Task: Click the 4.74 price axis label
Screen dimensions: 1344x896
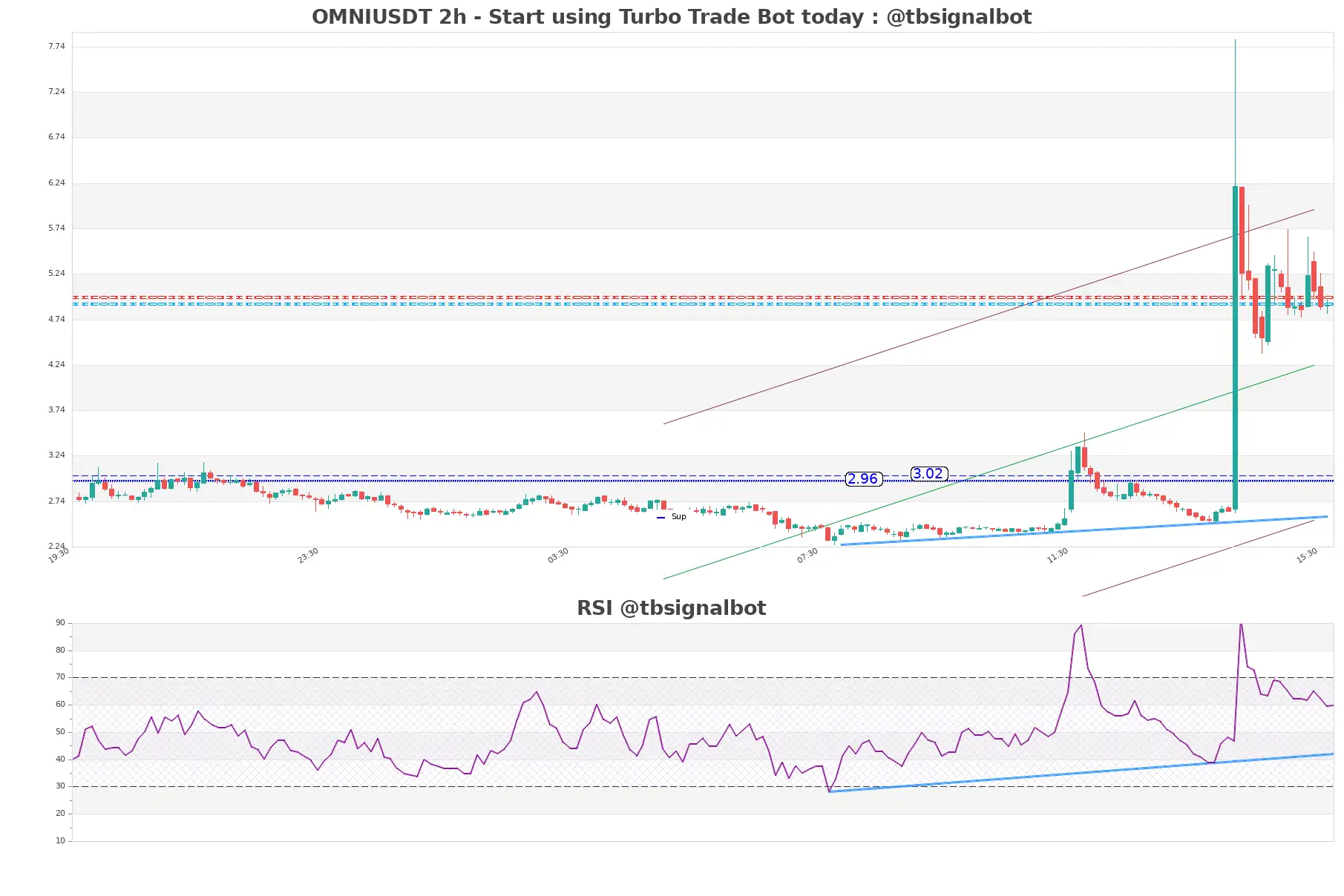Action: 56,320
